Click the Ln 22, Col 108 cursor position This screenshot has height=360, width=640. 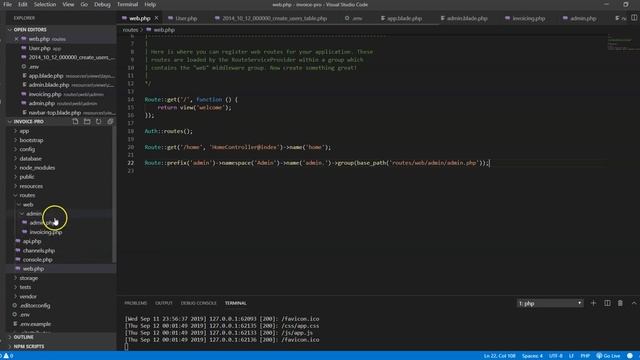tap(500, 356)
